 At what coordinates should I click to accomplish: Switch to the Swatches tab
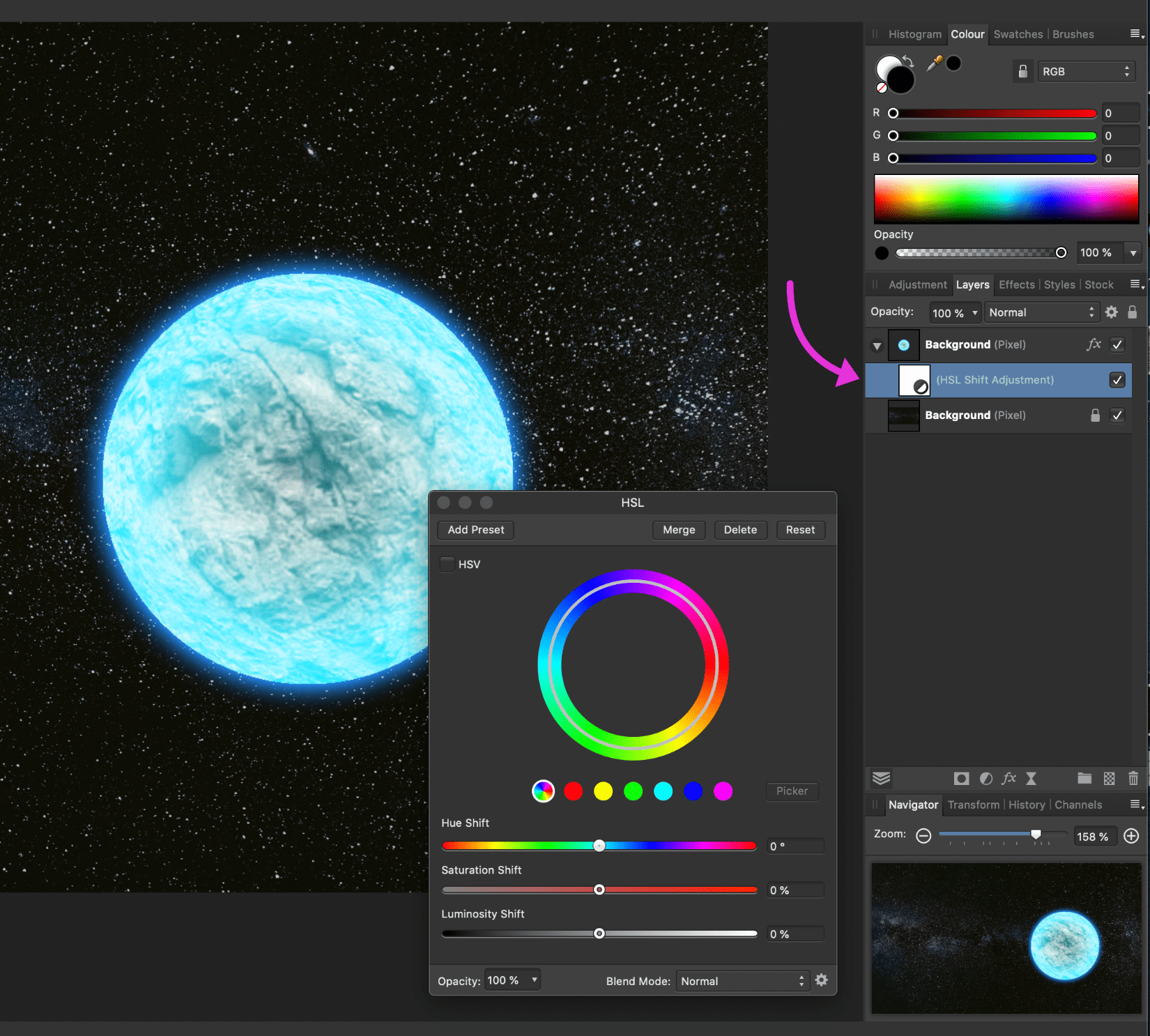1018,34
